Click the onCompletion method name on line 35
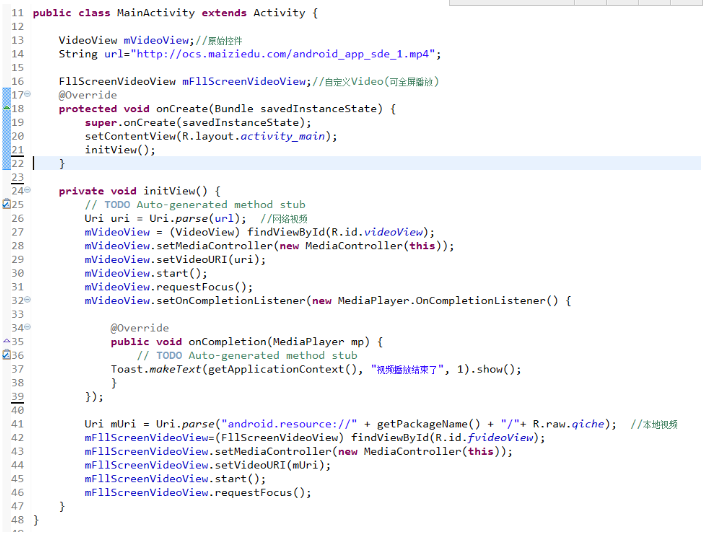The height and width of the screenshot is (541, 712). pyautogui.click(x=227, y=342)
